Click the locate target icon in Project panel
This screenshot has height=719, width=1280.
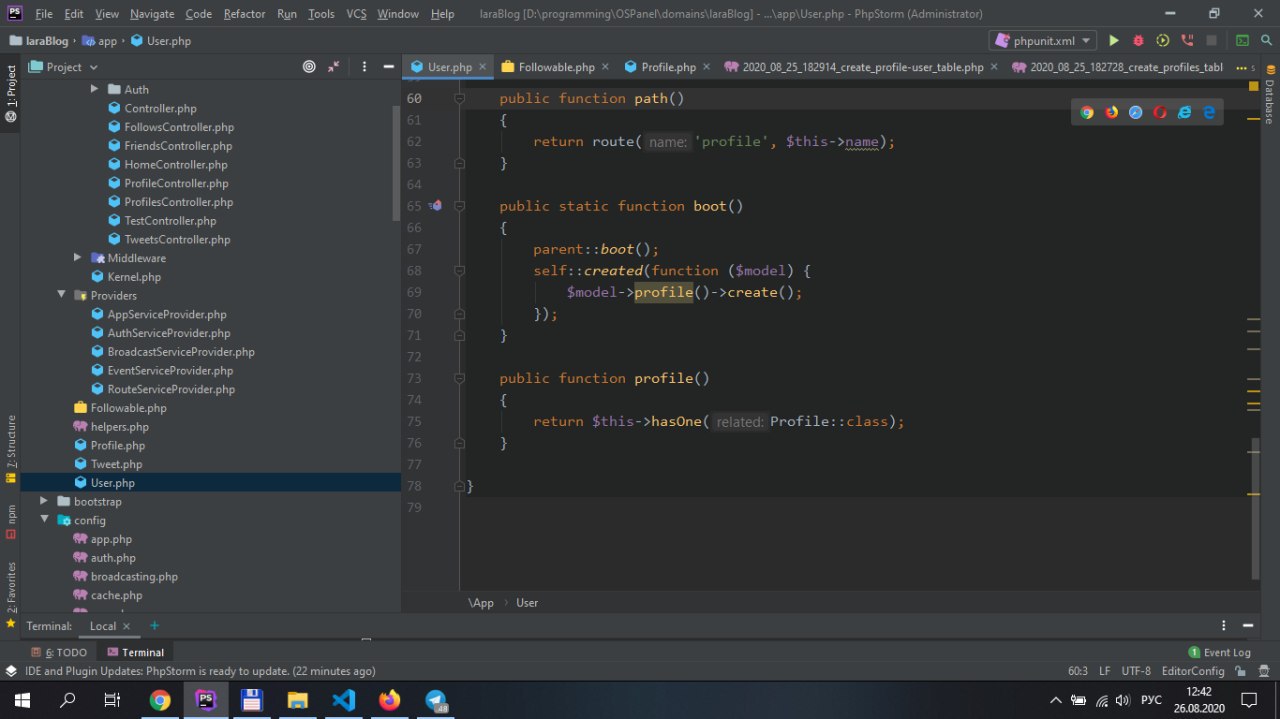[309, 67]
